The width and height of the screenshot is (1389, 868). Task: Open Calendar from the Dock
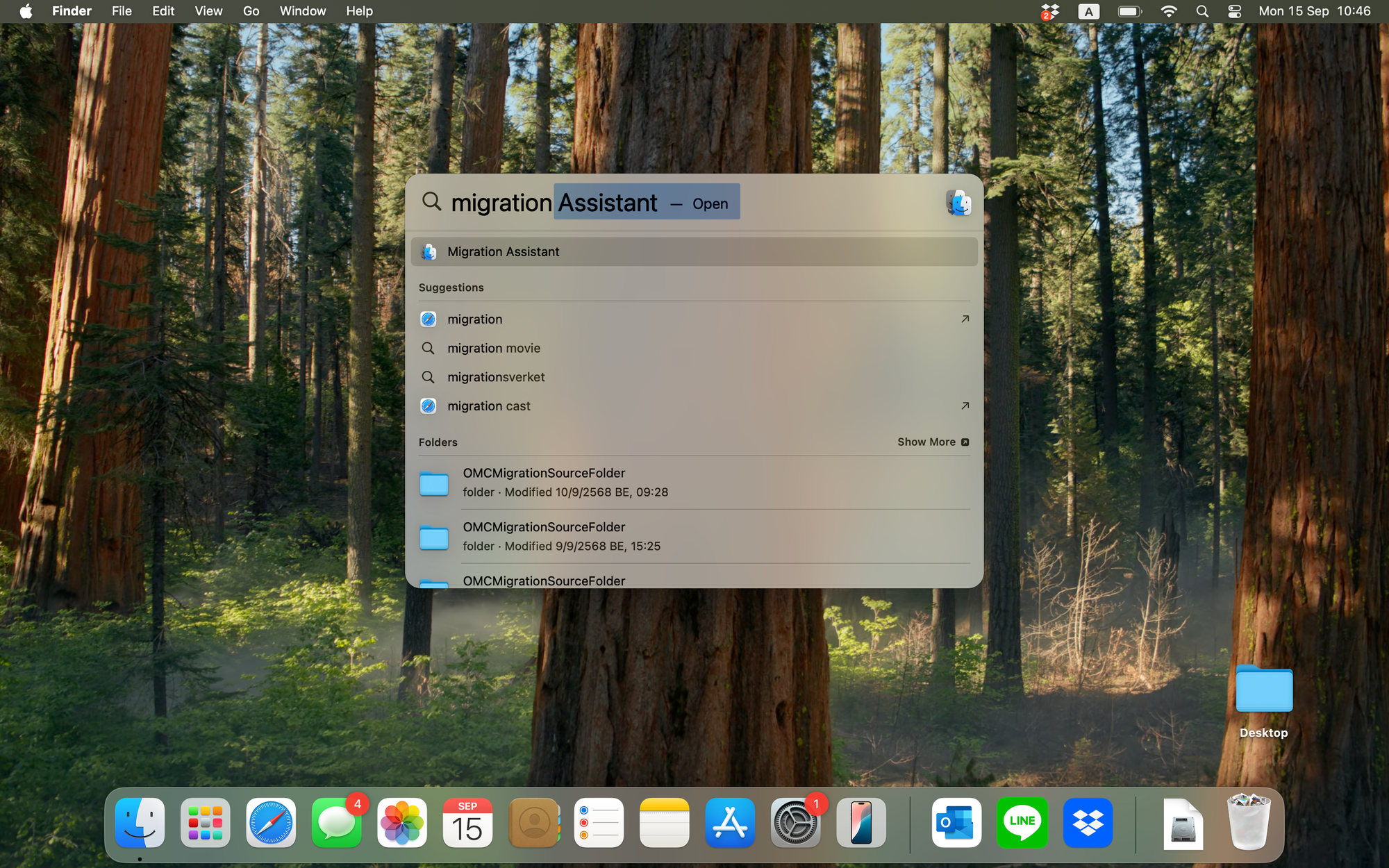pos(467,823)
